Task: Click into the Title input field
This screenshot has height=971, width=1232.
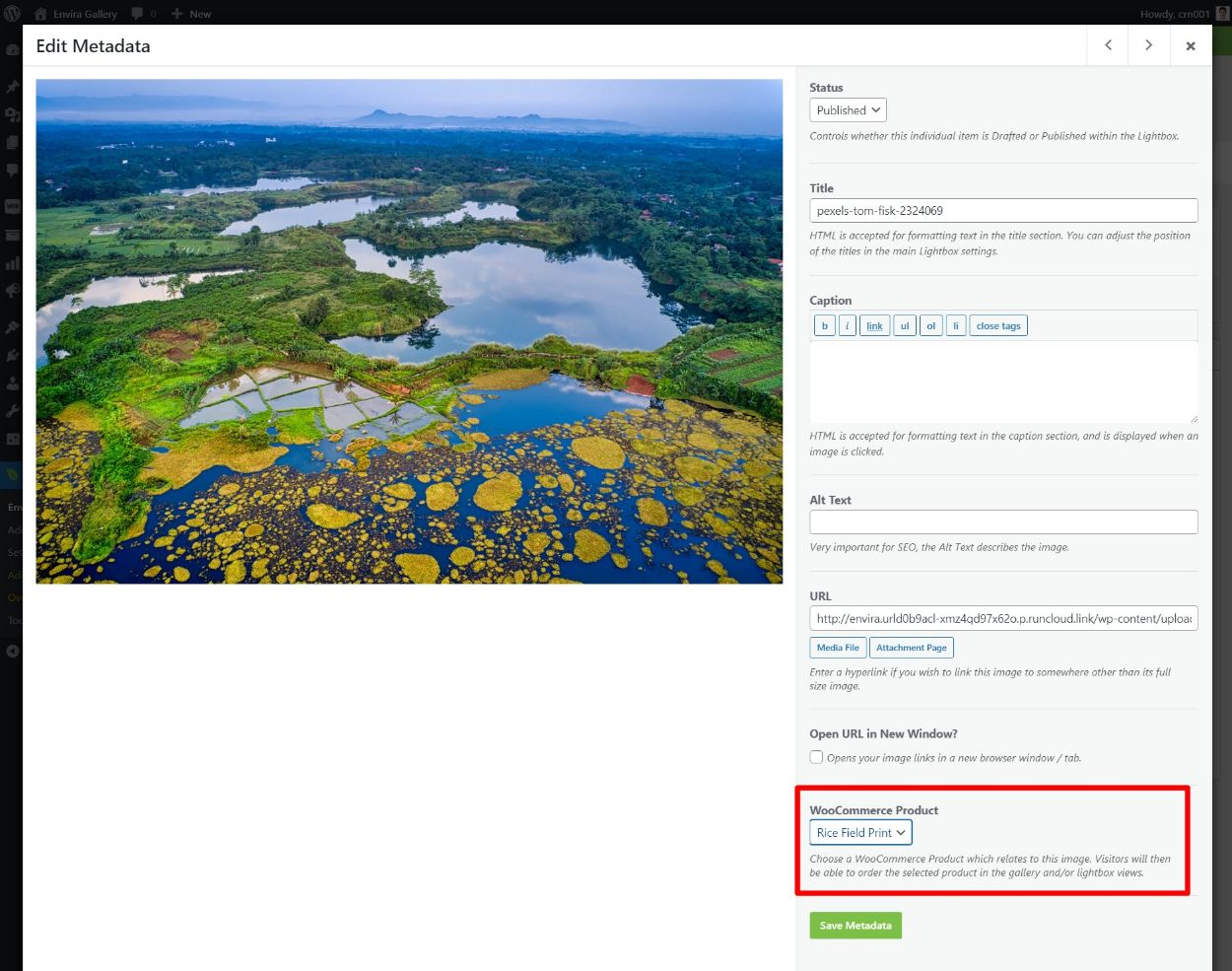Action: (x=1003, y=210)
